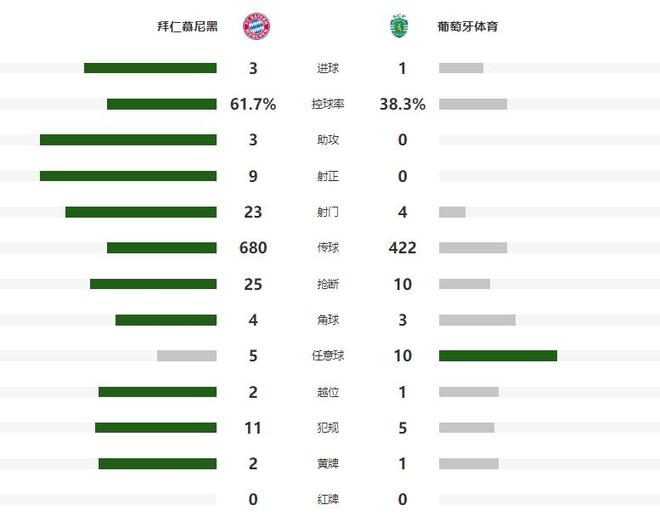This screenshot has height=522, width=660.
Task: Click Bayern's 680 passes value
Action: 253,248
